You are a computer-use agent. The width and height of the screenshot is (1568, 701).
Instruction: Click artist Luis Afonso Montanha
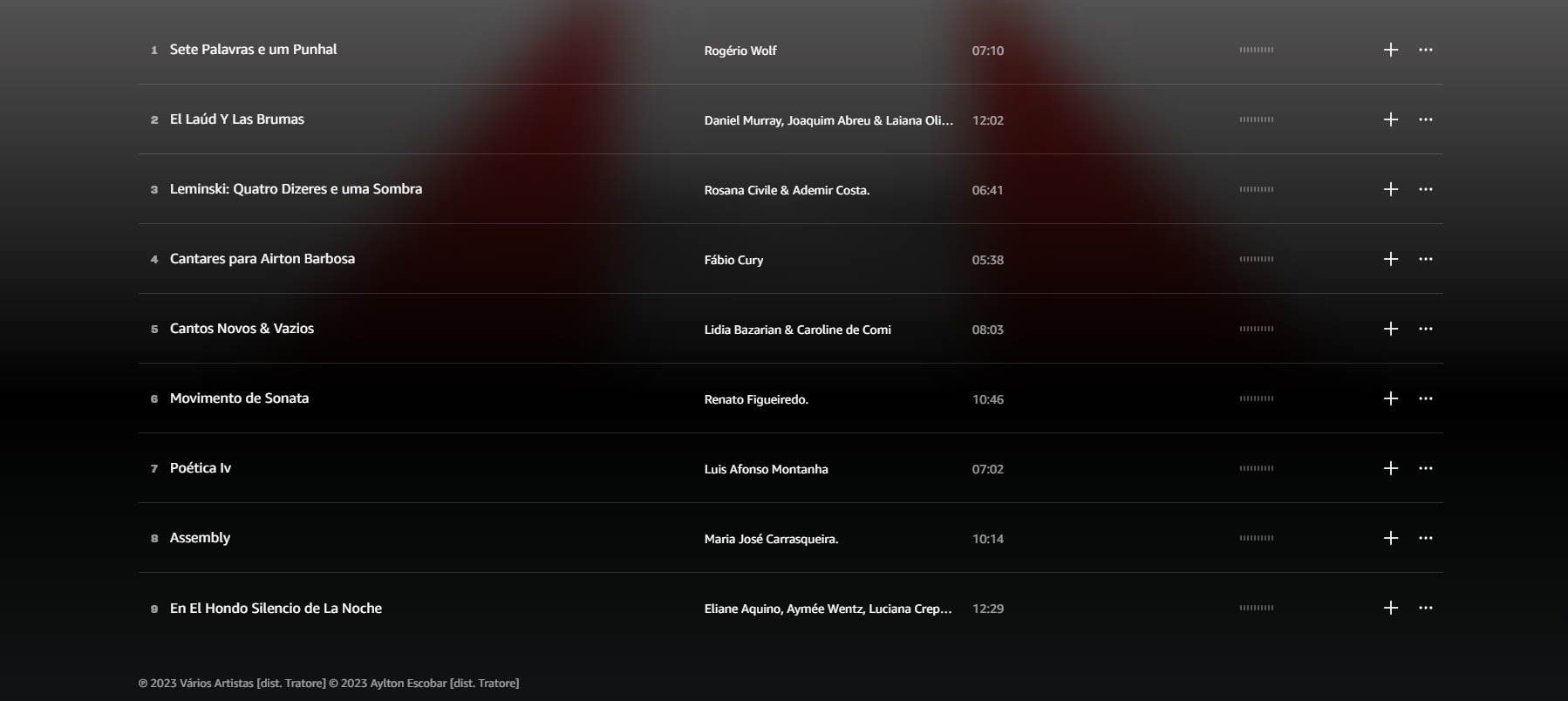(766, 469)
